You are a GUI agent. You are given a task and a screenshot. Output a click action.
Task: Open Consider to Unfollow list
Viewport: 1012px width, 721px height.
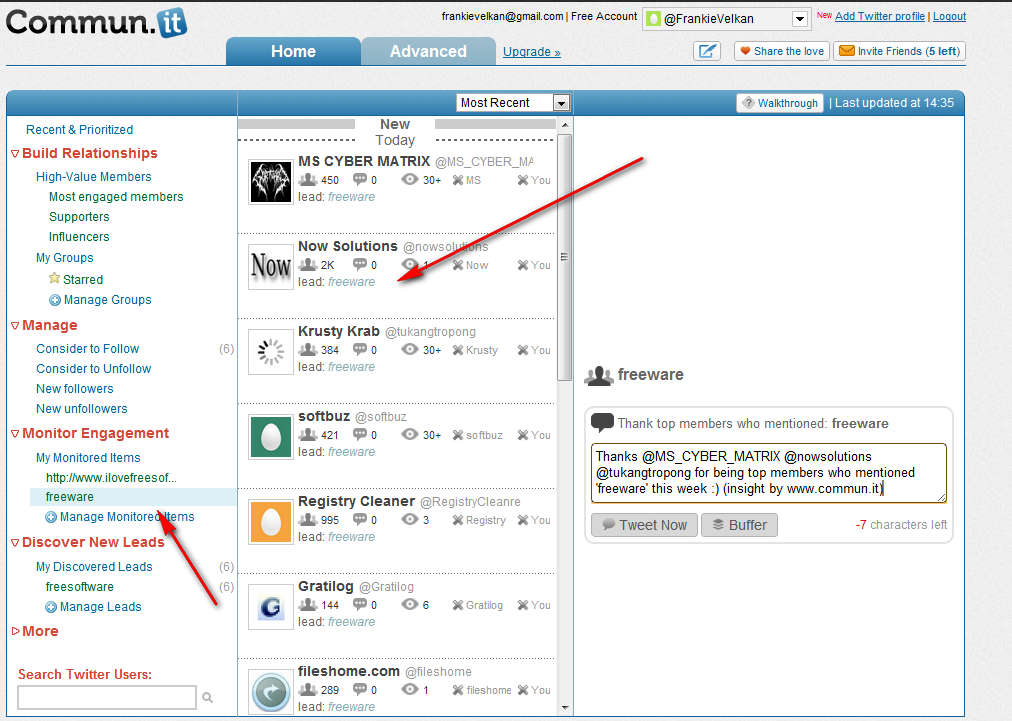click(94, 369)
